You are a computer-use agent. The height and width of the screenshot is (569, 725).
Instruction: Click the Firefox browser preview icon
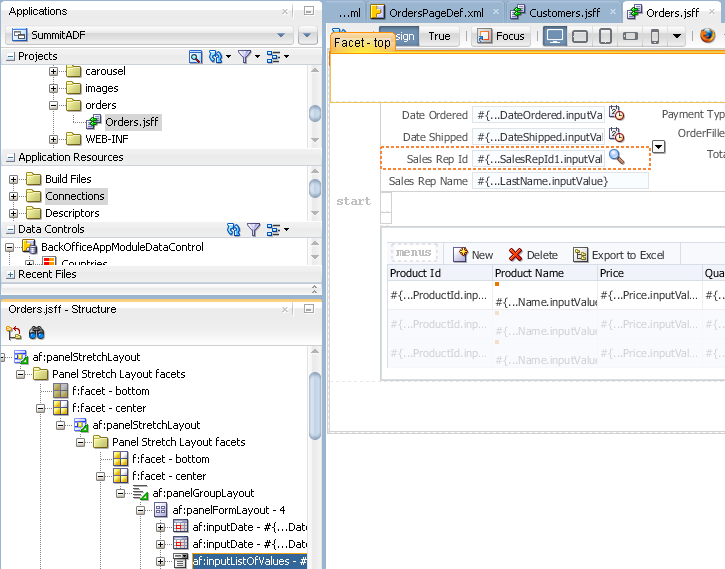(708, 36)
